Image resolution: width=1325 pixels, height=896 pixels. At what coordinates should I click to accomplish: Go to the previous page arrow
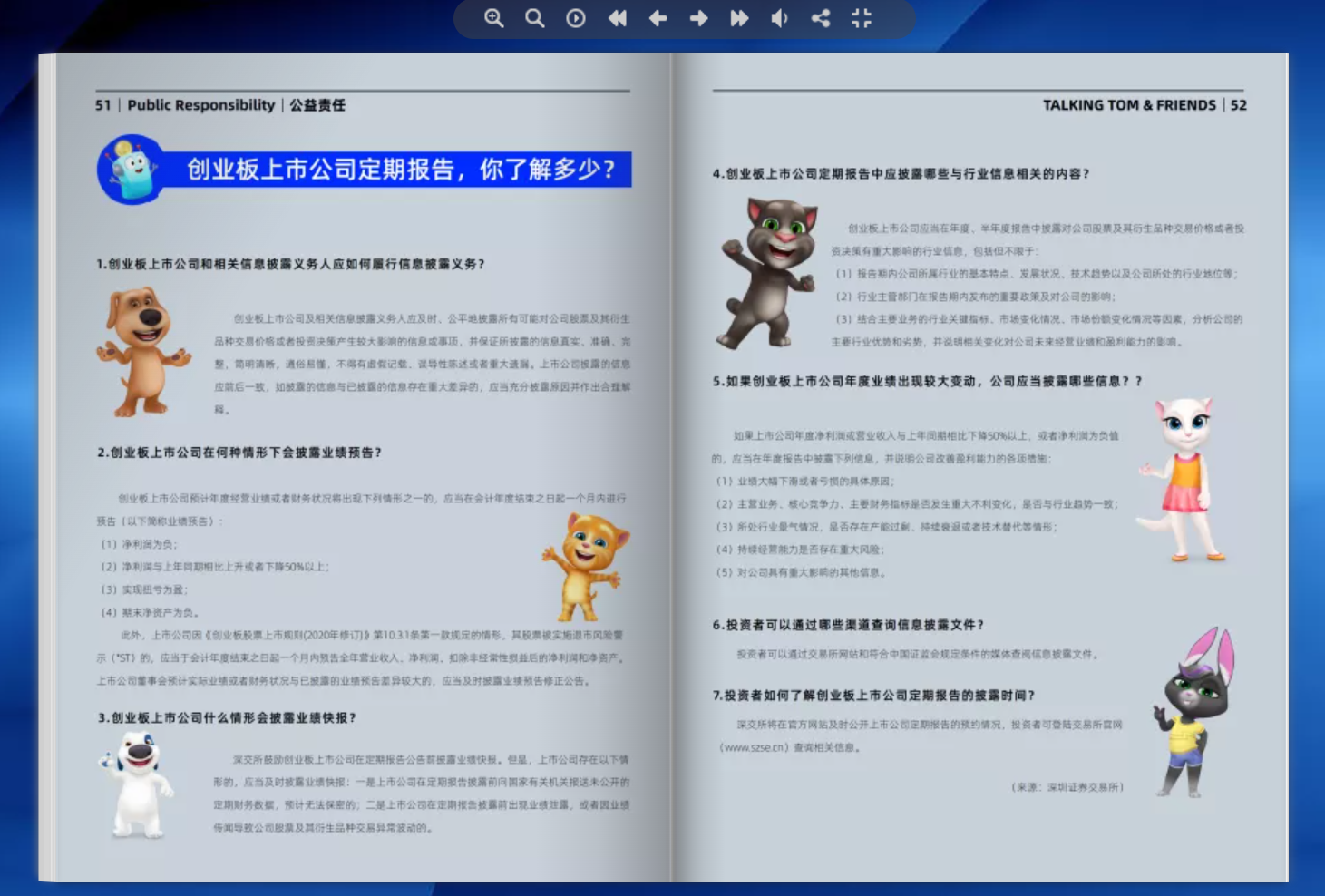tap(658, 18)
